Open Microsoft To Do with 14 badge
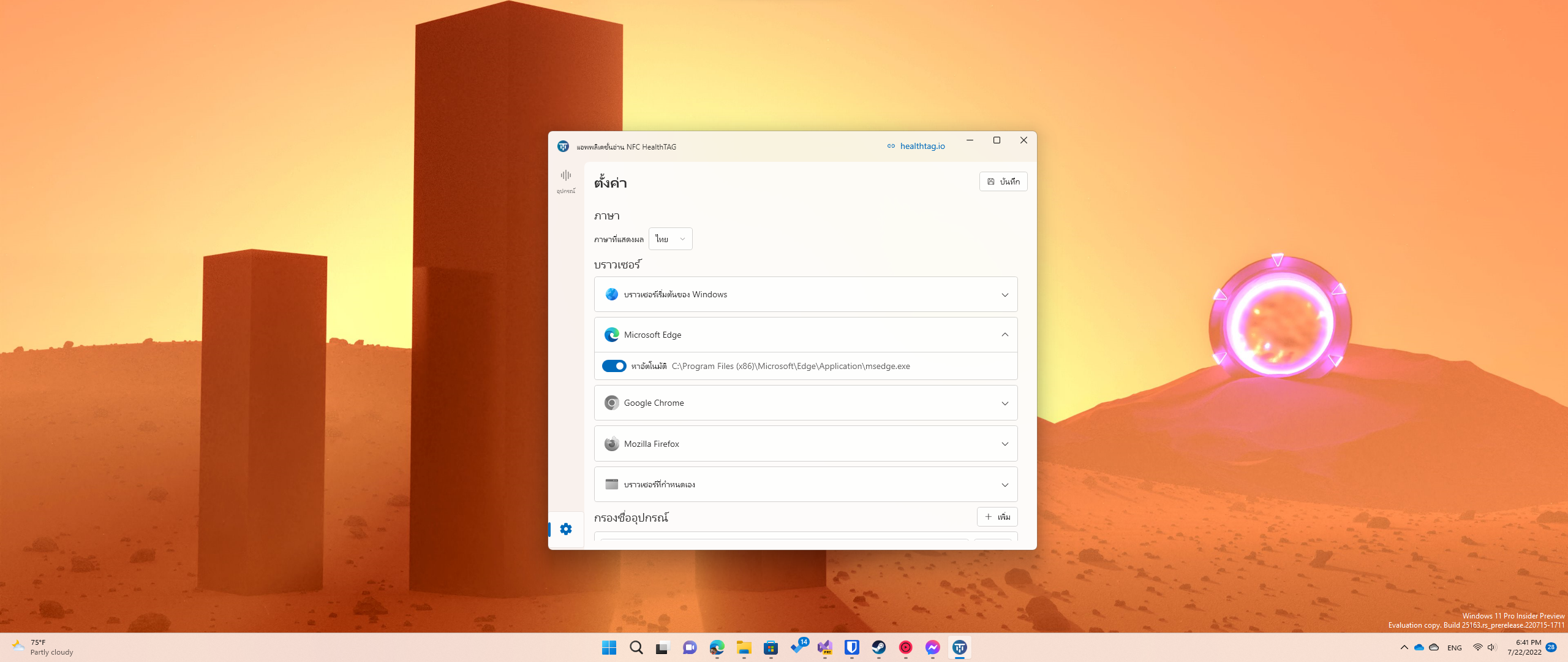 coord(799,647)
